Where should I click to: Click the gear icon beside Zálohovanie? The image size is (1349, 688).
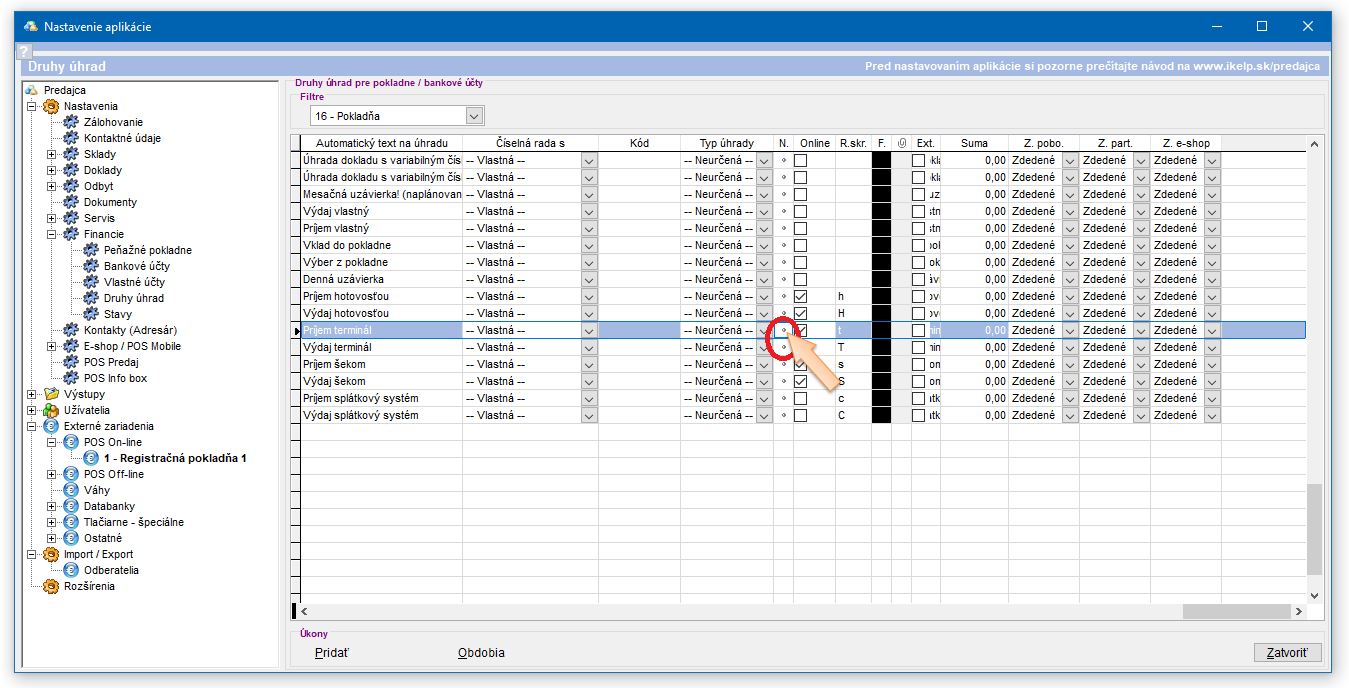point(70,122)
